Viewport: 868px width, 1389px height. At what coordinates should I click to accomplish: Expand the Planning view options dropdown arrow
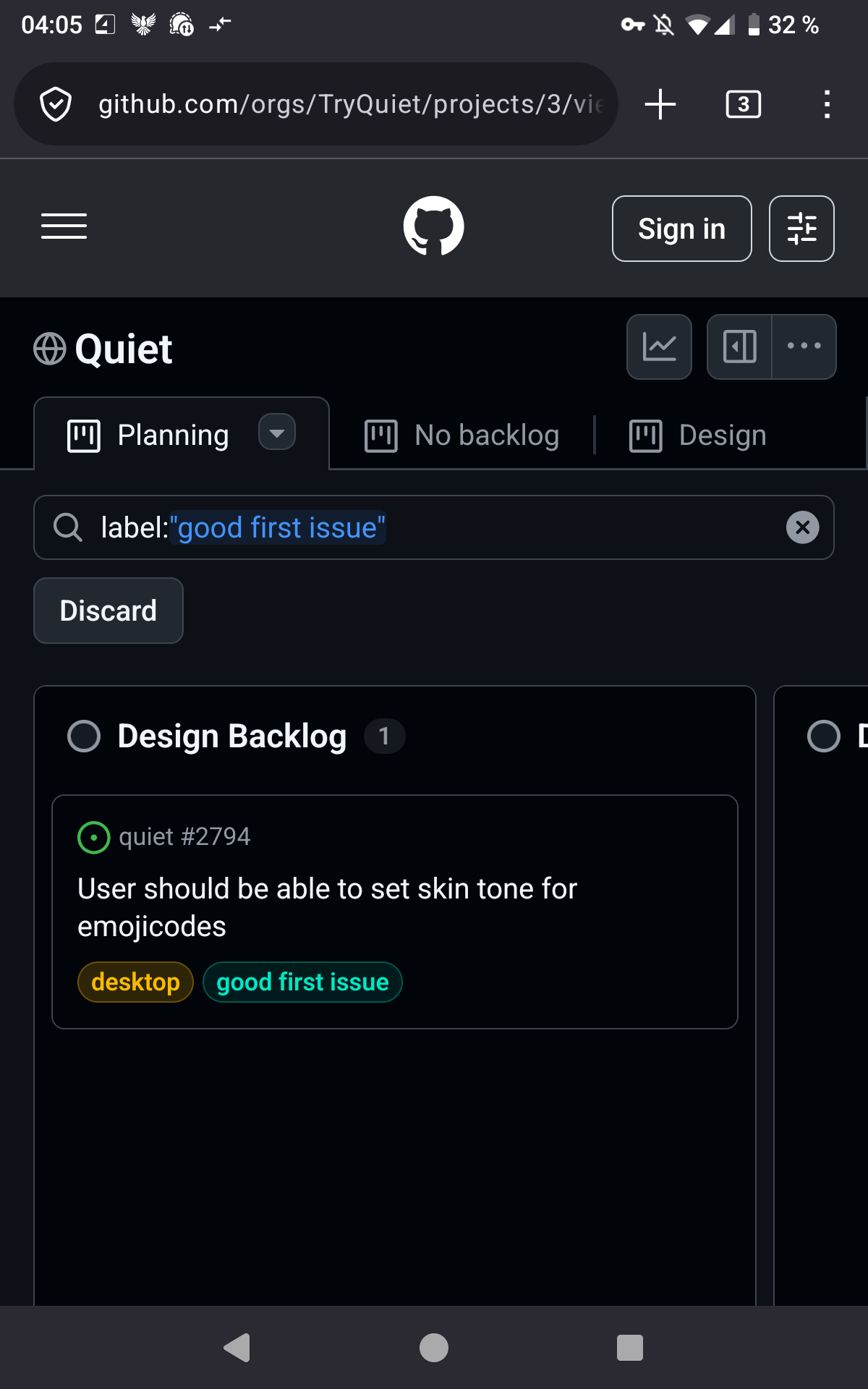[277, 433]
